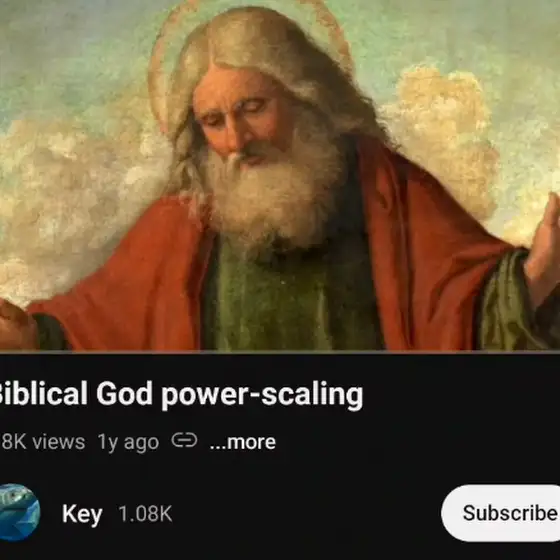Click the chain link icon beside 1y ago

pyautogui.click(x=184, y=440)
